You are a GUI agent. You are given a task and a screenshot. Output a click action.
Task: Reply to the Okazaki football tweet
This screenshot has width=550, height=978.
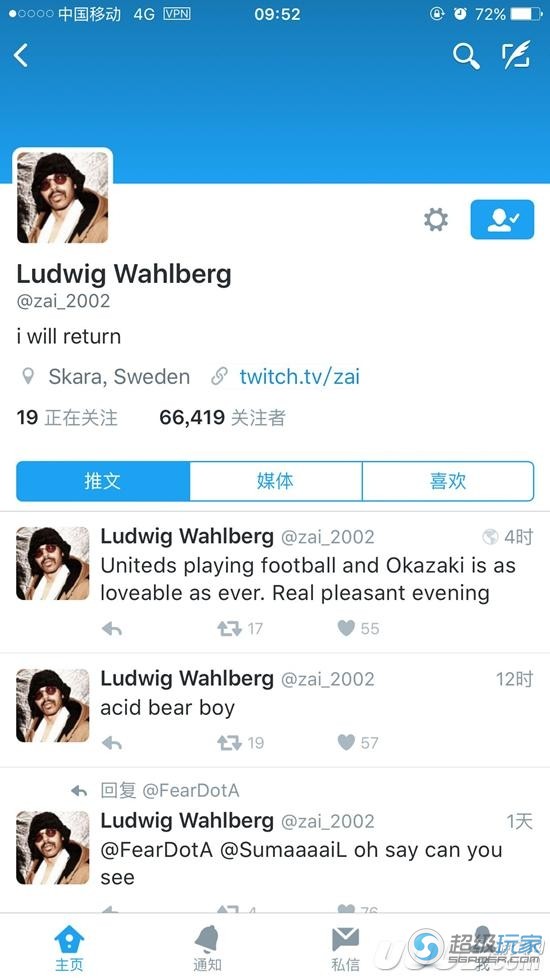click(x=112, y=629)
